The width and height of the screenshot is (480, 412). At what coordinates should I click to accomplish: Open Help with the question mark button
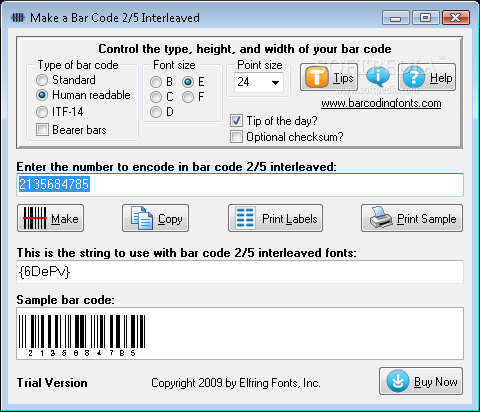(x=427, y=77)
